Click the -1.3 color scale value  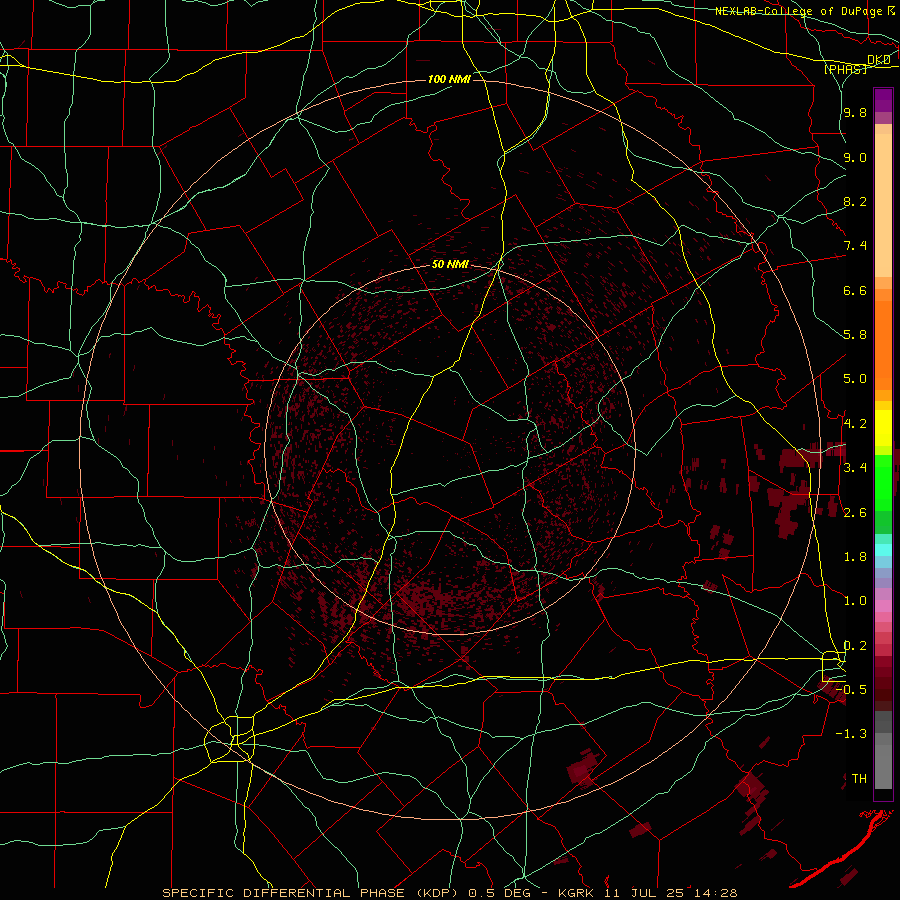tap(851, 734)
